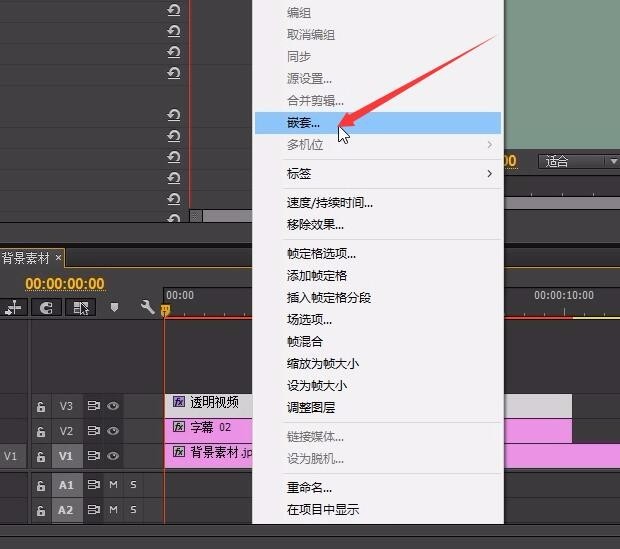Toggle track targeting for V1

(66, 456)
